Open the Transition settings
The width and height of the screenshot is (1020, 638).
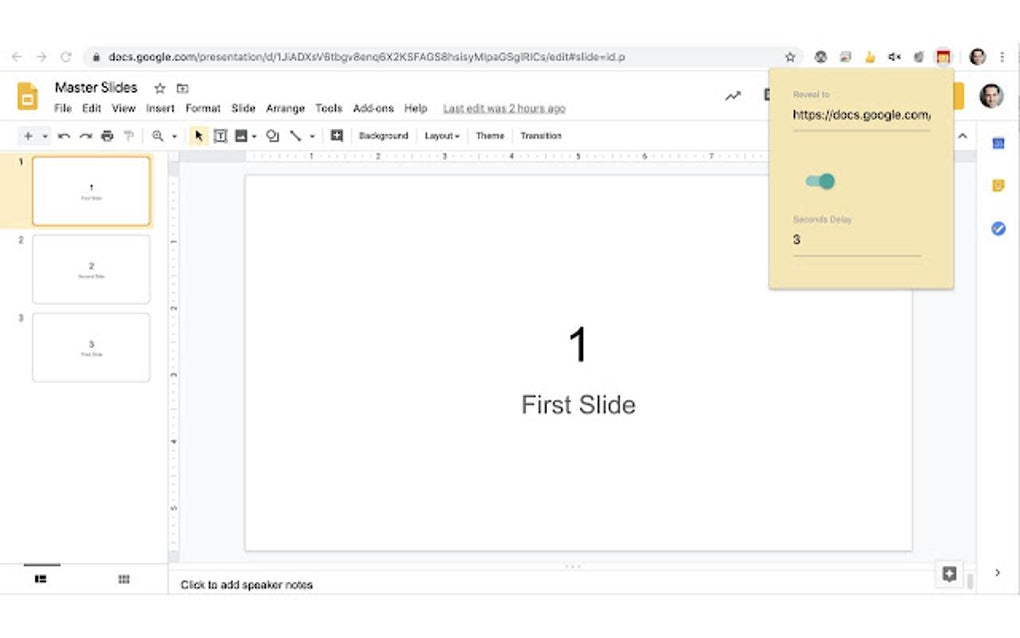coord(541,135)
